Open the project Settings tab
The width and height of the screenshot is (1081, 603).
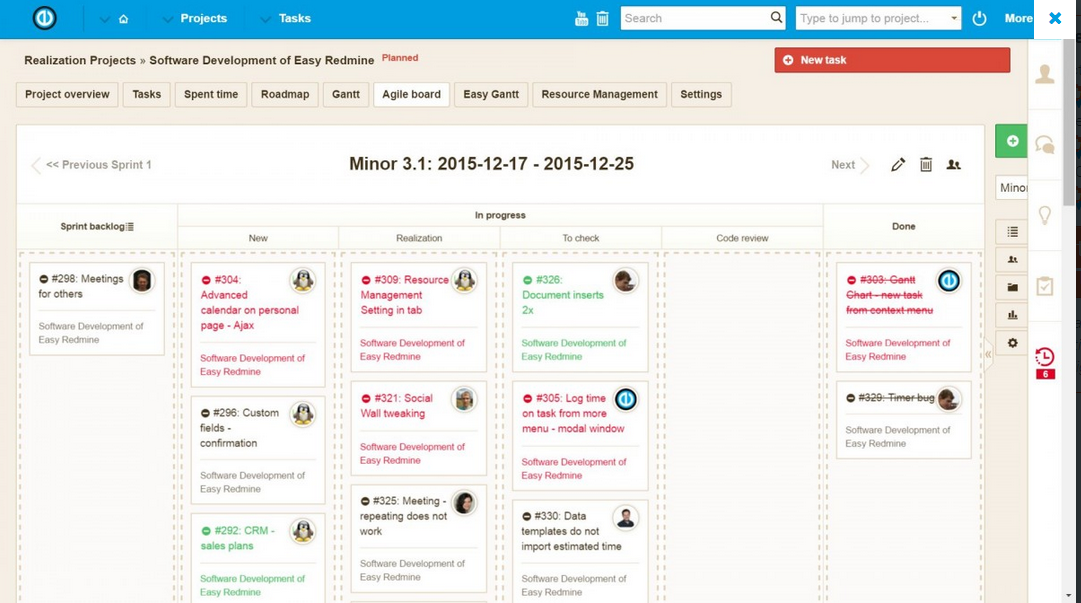click(x=701, y=94)
